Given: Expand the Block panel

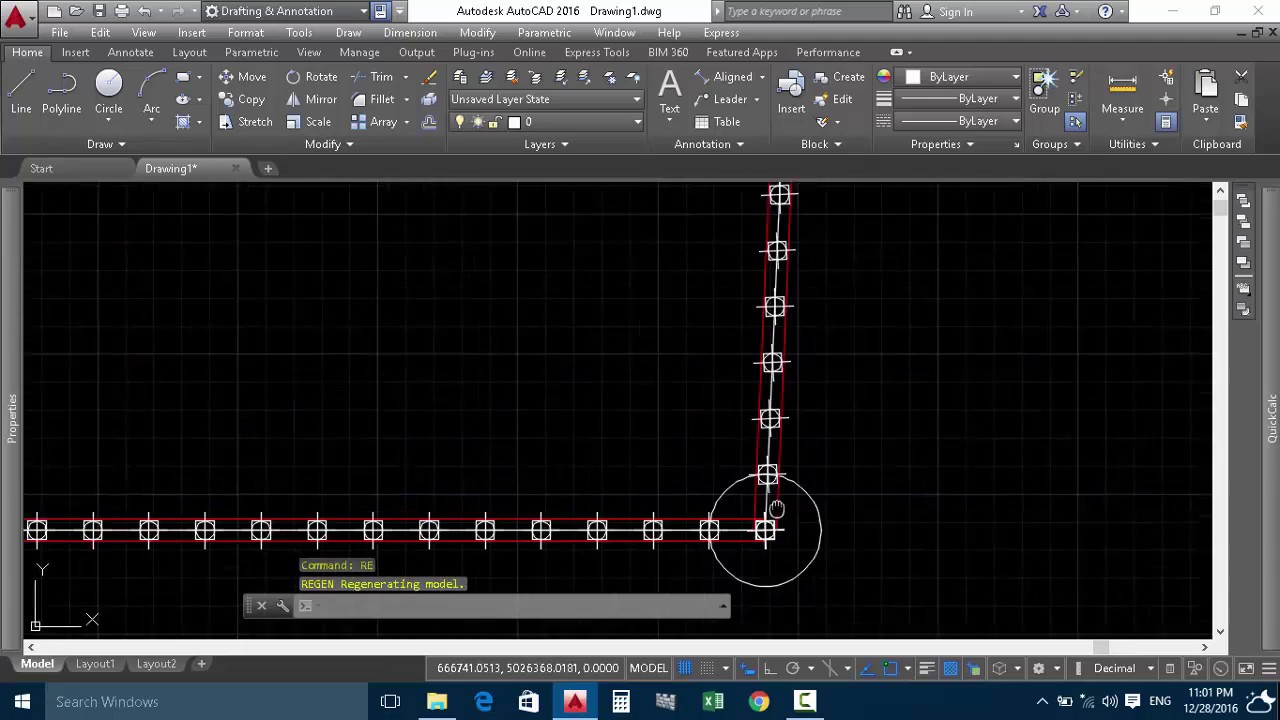Looking at the screenshot, I should (x=821, y=144).
